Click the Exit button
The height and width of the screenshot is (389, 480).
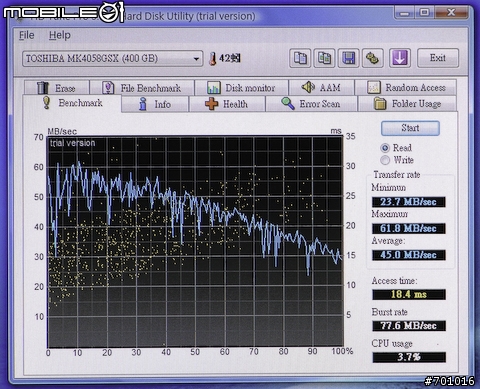(438, 58)
